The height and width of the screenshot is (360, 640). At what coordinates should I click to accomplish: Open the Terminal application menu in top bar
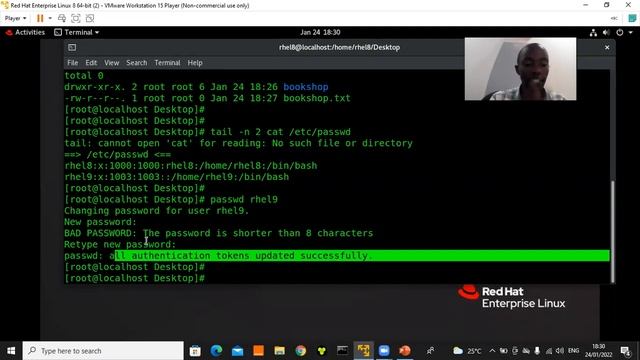click(77, 32)
